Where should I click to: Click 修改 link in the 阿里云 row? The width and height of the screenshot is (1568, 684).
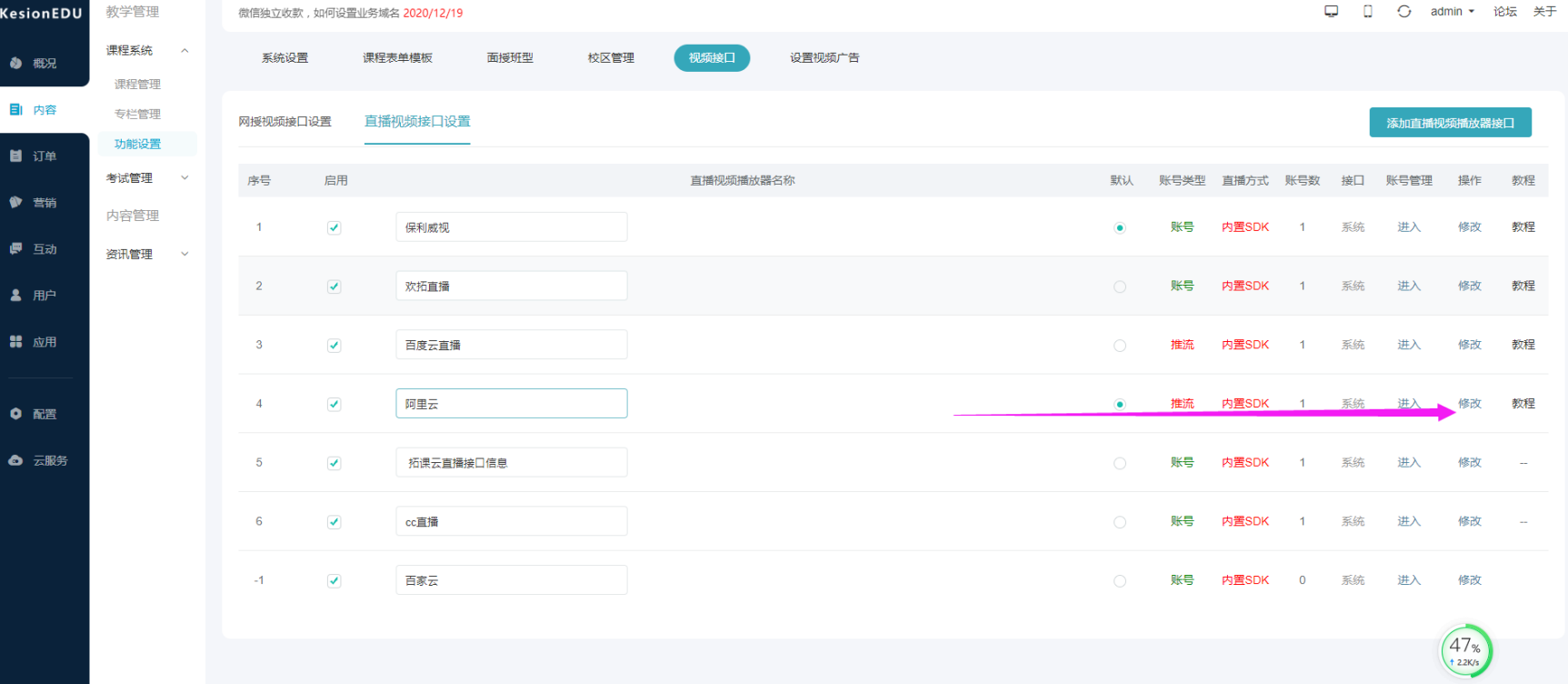[x=1470, y=404]
